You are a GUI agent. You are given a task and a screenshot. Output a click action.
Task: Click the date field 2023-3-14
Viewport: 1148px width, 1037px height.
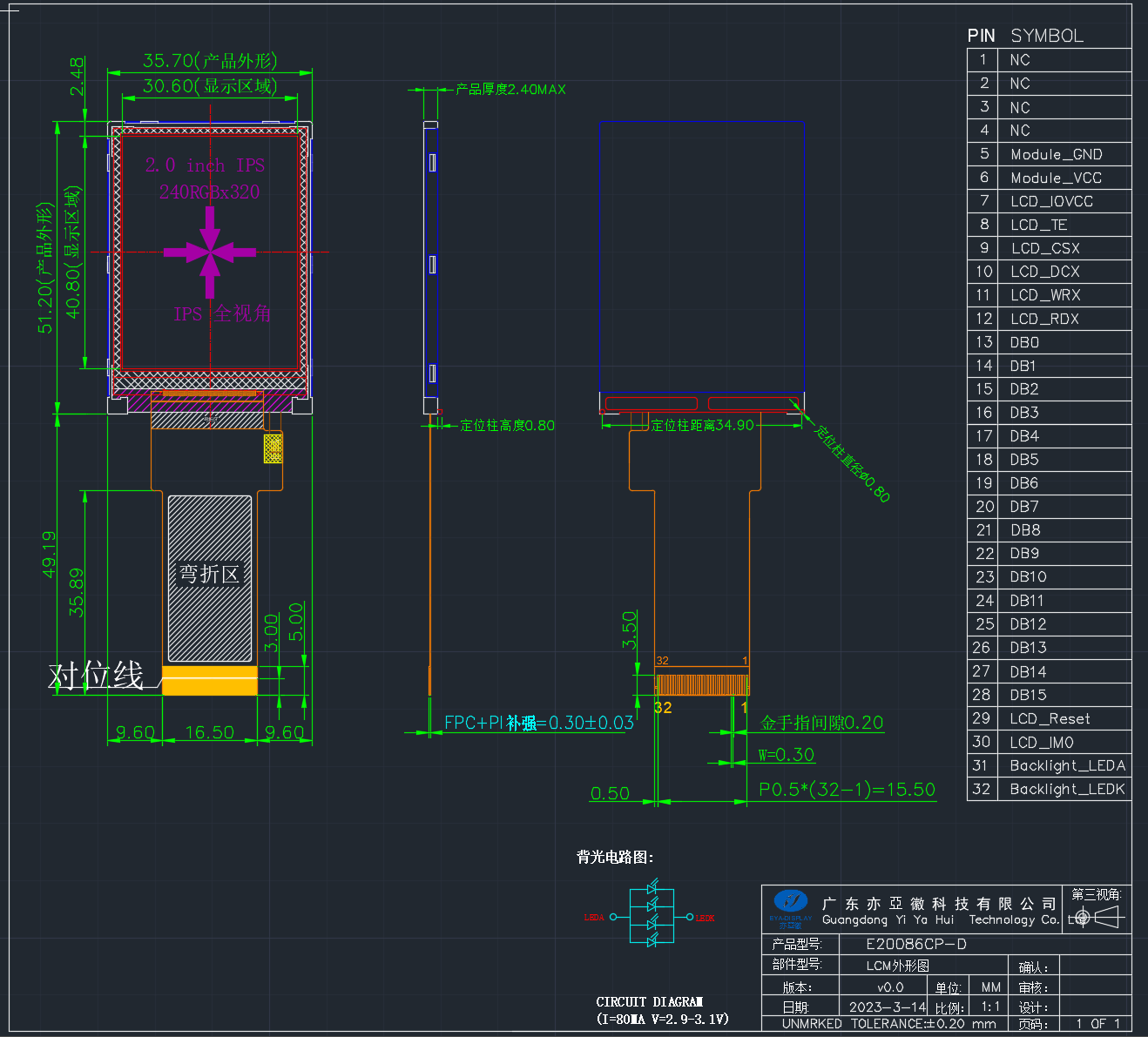click(888, 1007)
